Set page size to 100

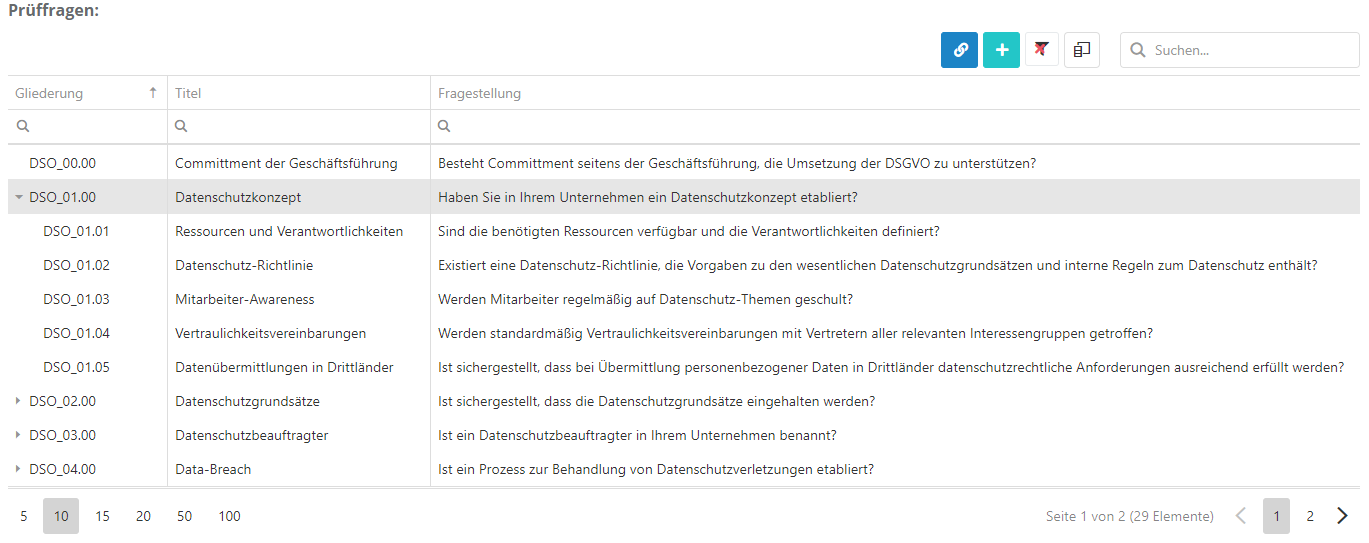point(229,516)
